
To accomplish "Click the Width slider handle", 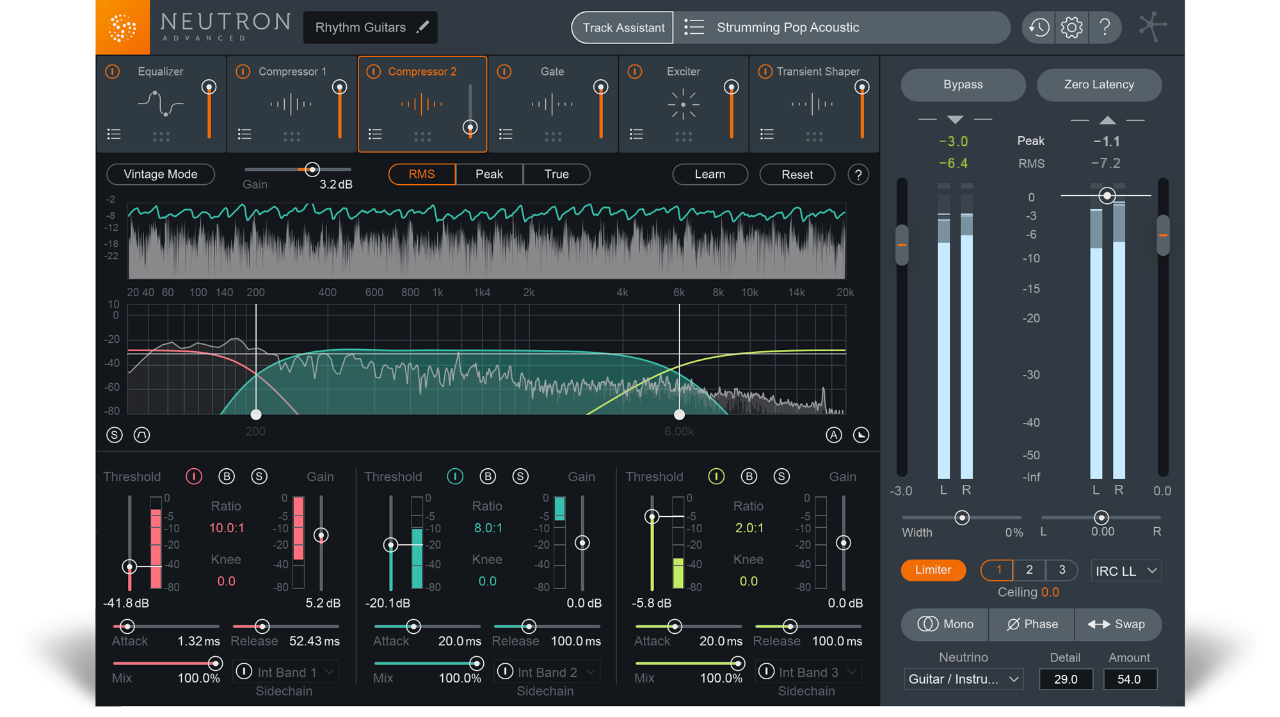I will click(x=962, y=518).
